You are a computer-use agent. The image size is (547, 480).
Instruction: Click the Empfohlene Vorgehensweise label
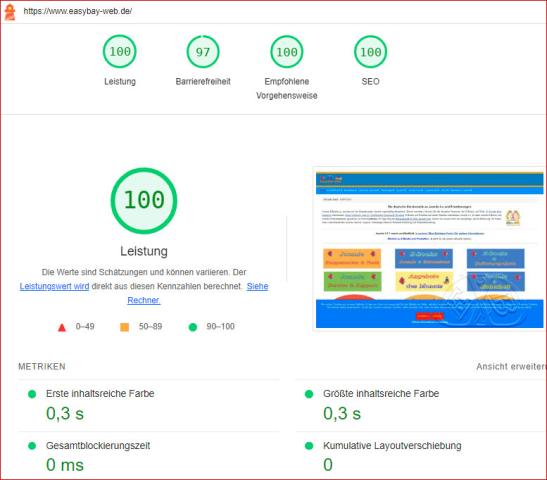(287, 88)
